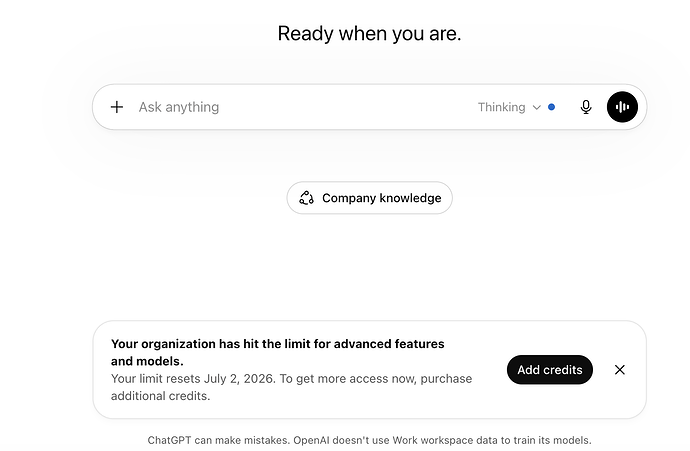Click the limit resets July 2, 2026 text
This screenshot has width=690, height=451.
[x=193, y=378]
